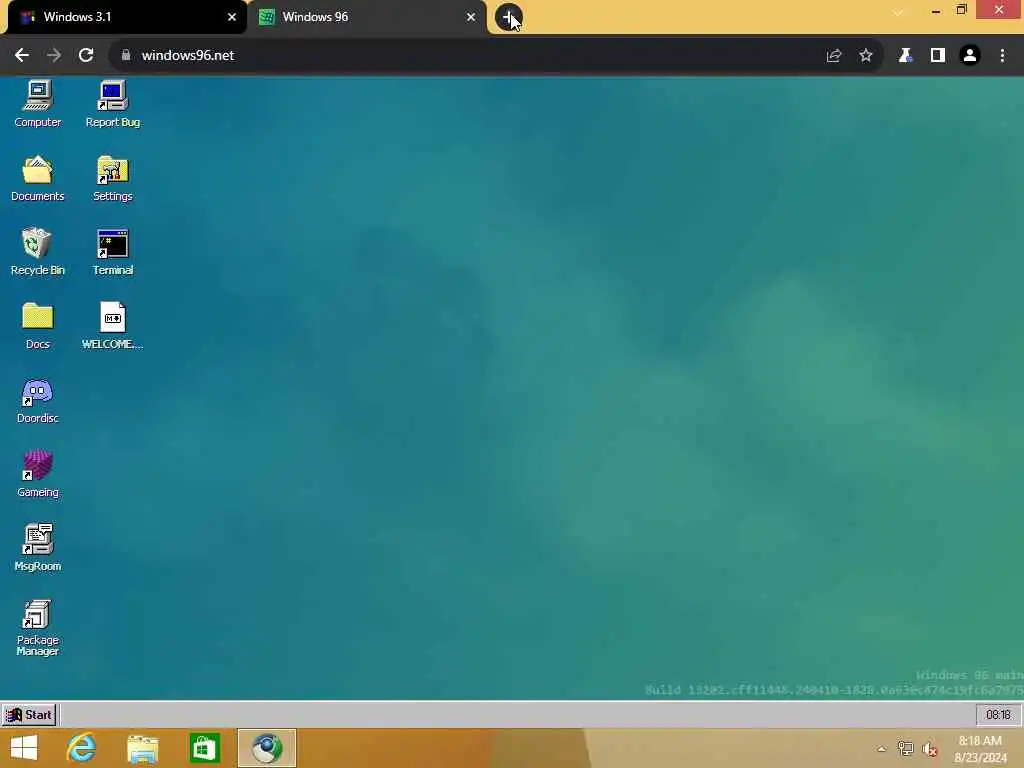Open the Recycle Bin icon
1024x768 pixels.
(x=37, y=252)
